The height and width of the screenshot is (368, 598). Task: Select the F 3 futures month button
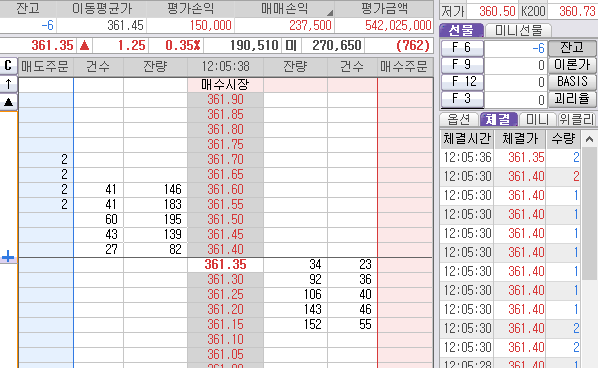(462, 99)
